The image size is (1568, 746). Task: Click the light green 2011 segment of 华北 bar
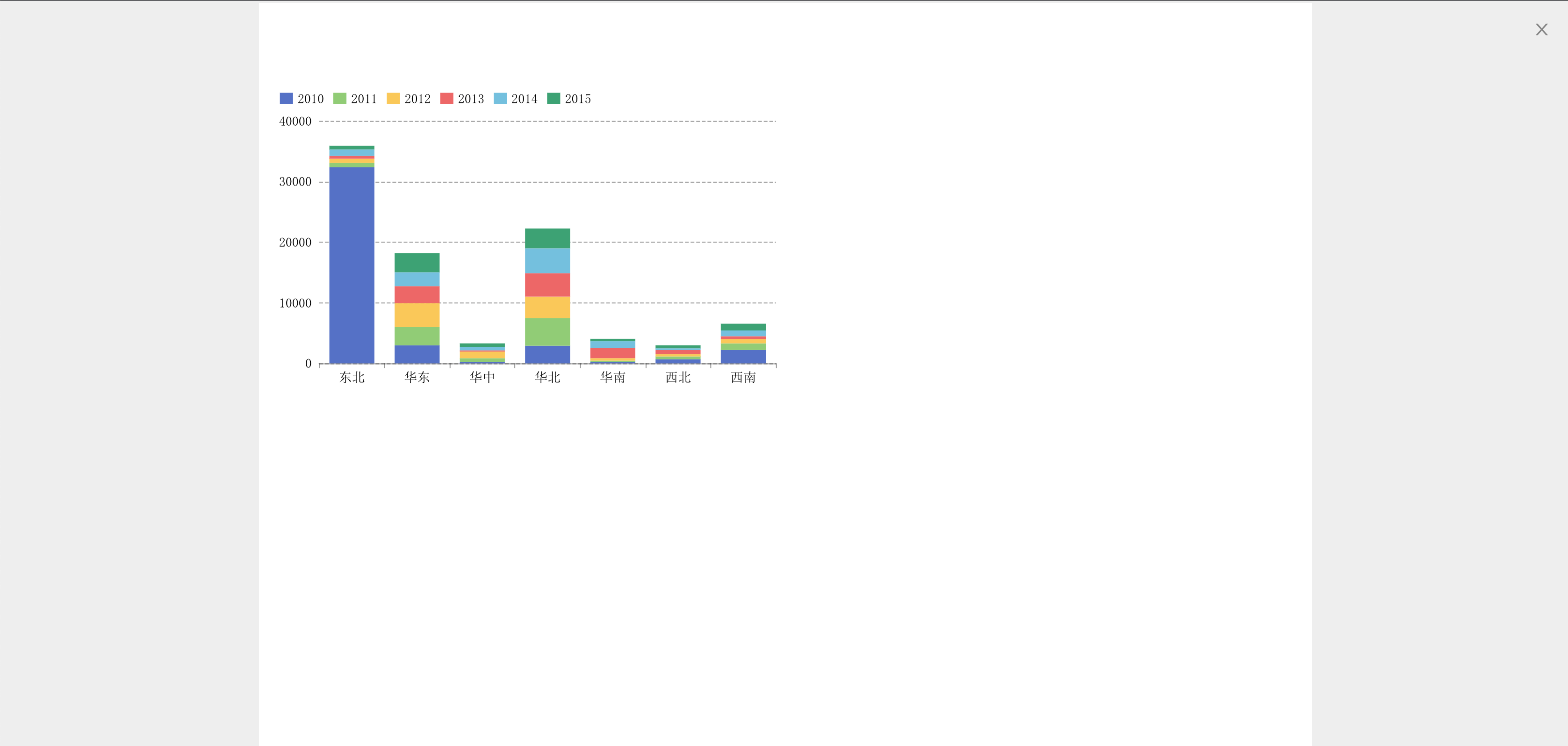tap(547, 332)
